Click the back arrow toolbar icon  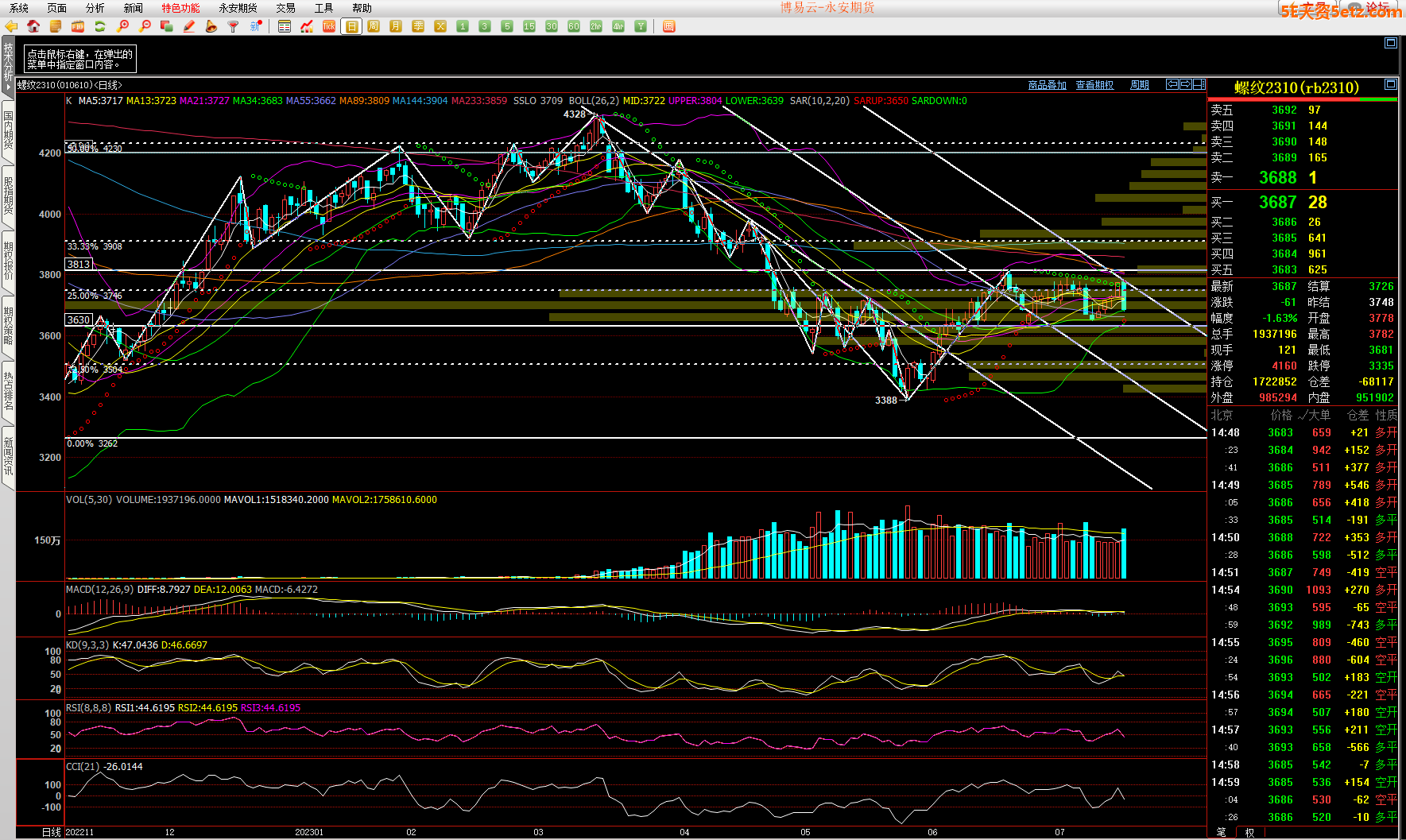(11, 26)
